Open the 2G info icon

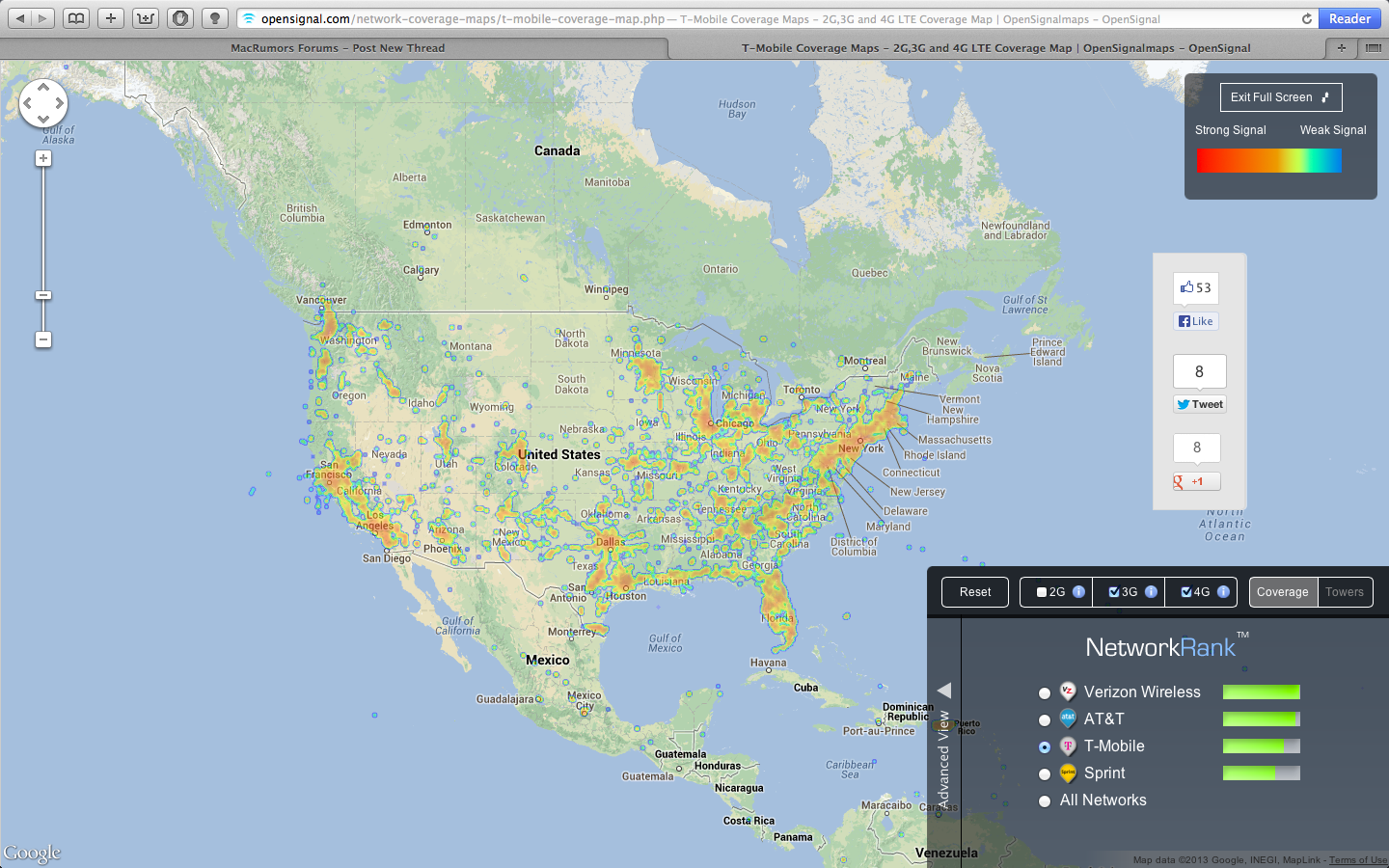click(x=1078, y=592)
